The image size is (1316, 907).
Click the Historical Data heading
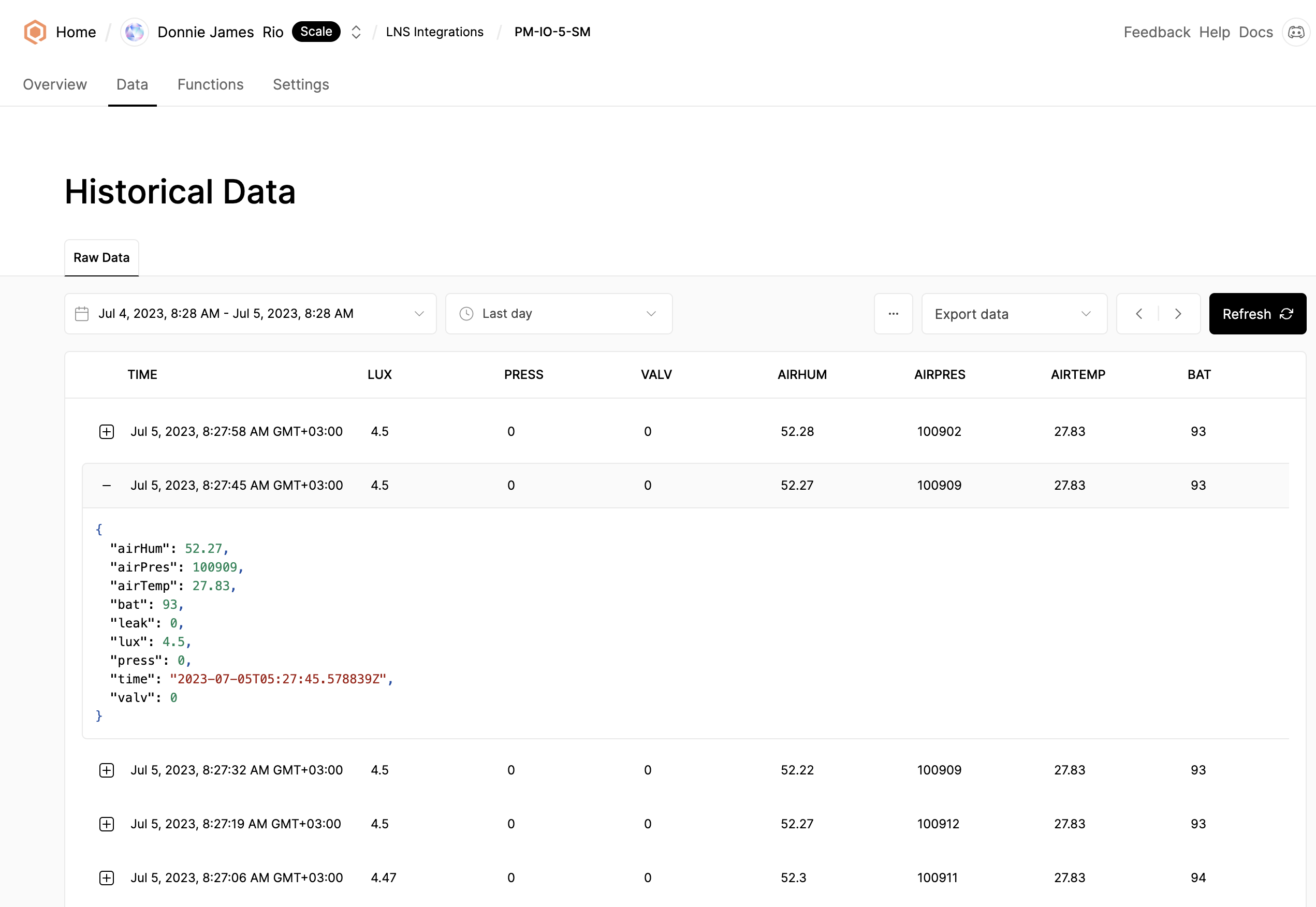[x=180, y=192]
